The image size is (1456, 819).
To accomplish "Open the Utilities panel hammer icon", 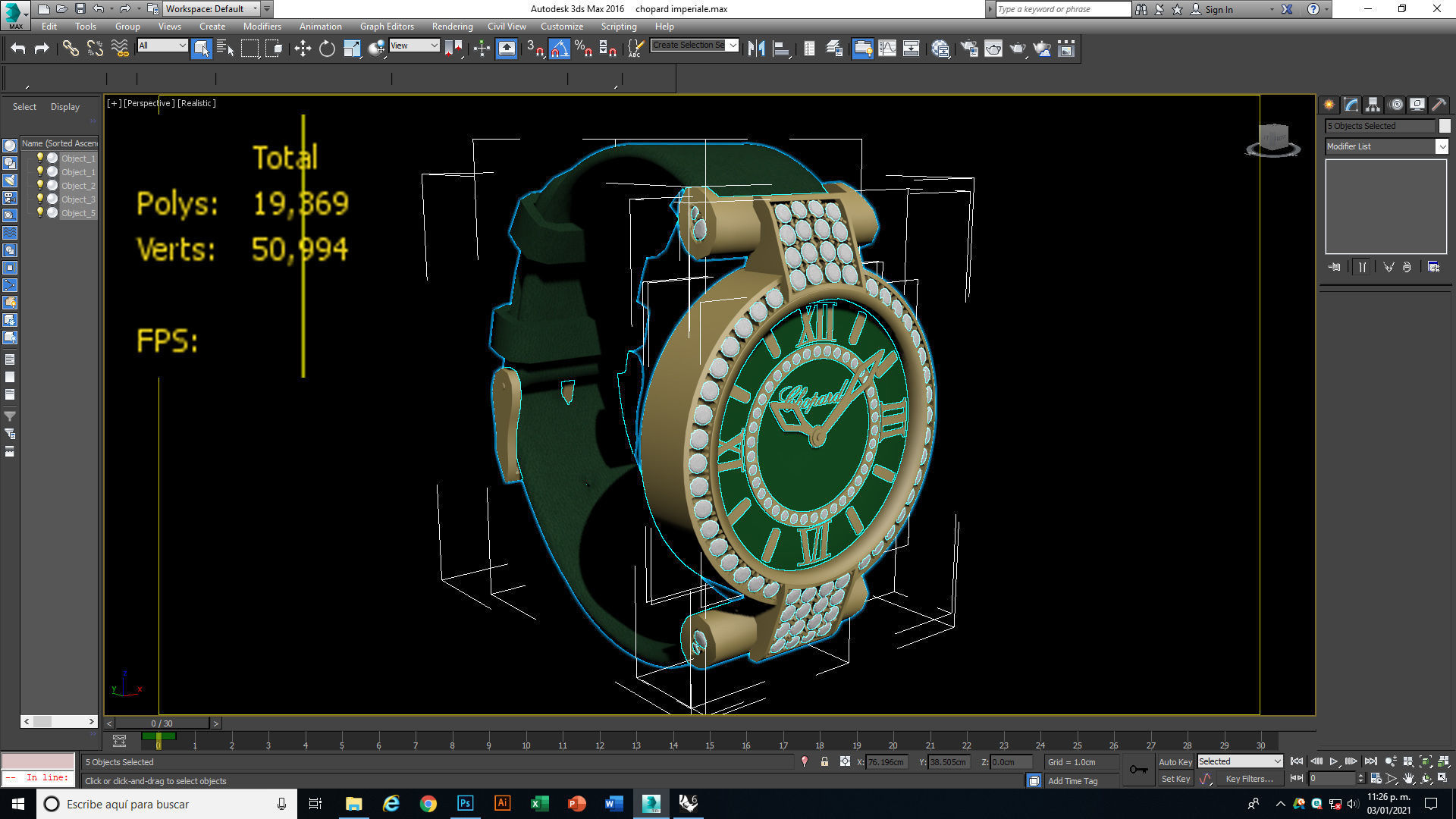I will (1439, 105).
